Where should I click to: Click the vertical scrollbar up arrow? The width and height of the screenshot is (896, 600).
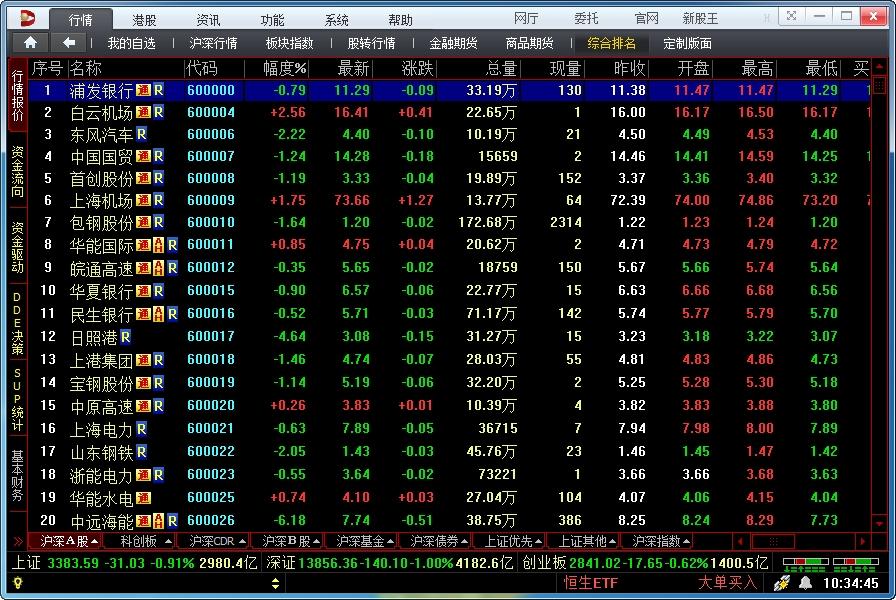[x=879, y=67]
